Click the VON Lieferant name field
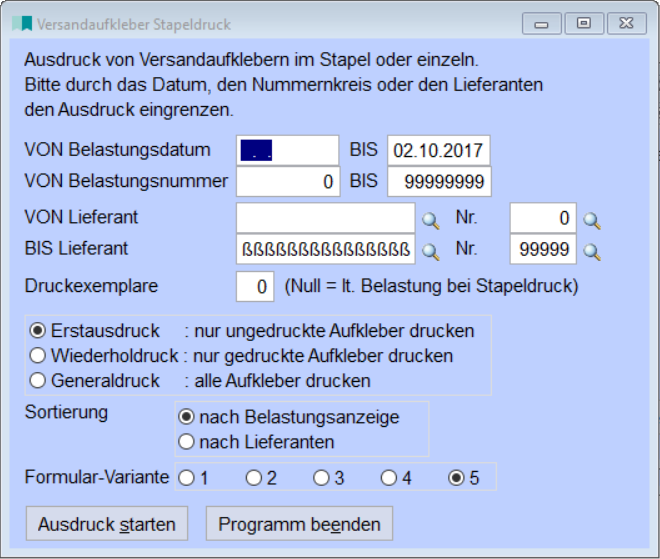This screenshot has height=559, width=660. pyautogui.click(x=326, y=218)
